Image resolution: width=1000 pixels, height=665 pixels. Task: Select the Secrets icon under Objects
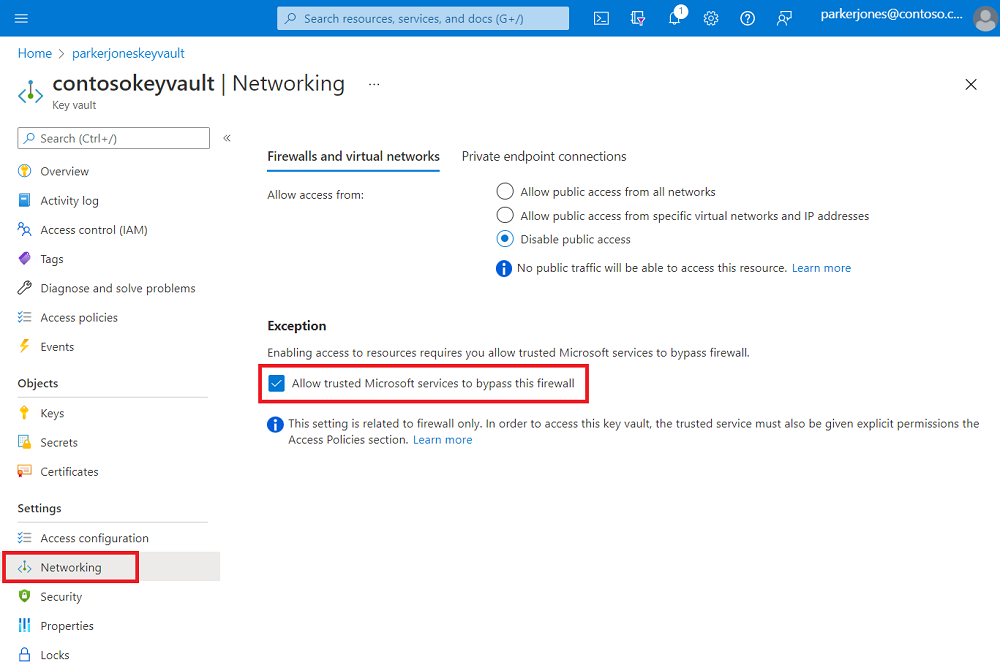[23, 442]
